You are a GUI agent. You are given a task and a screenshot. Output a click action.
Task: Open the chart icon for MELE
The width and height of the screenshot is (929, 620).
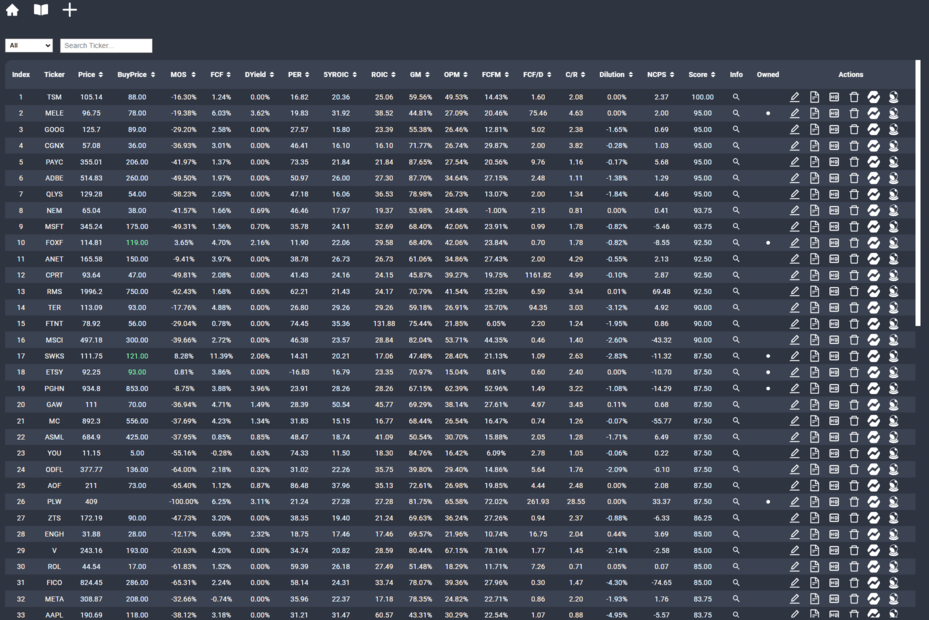[873, 113]
